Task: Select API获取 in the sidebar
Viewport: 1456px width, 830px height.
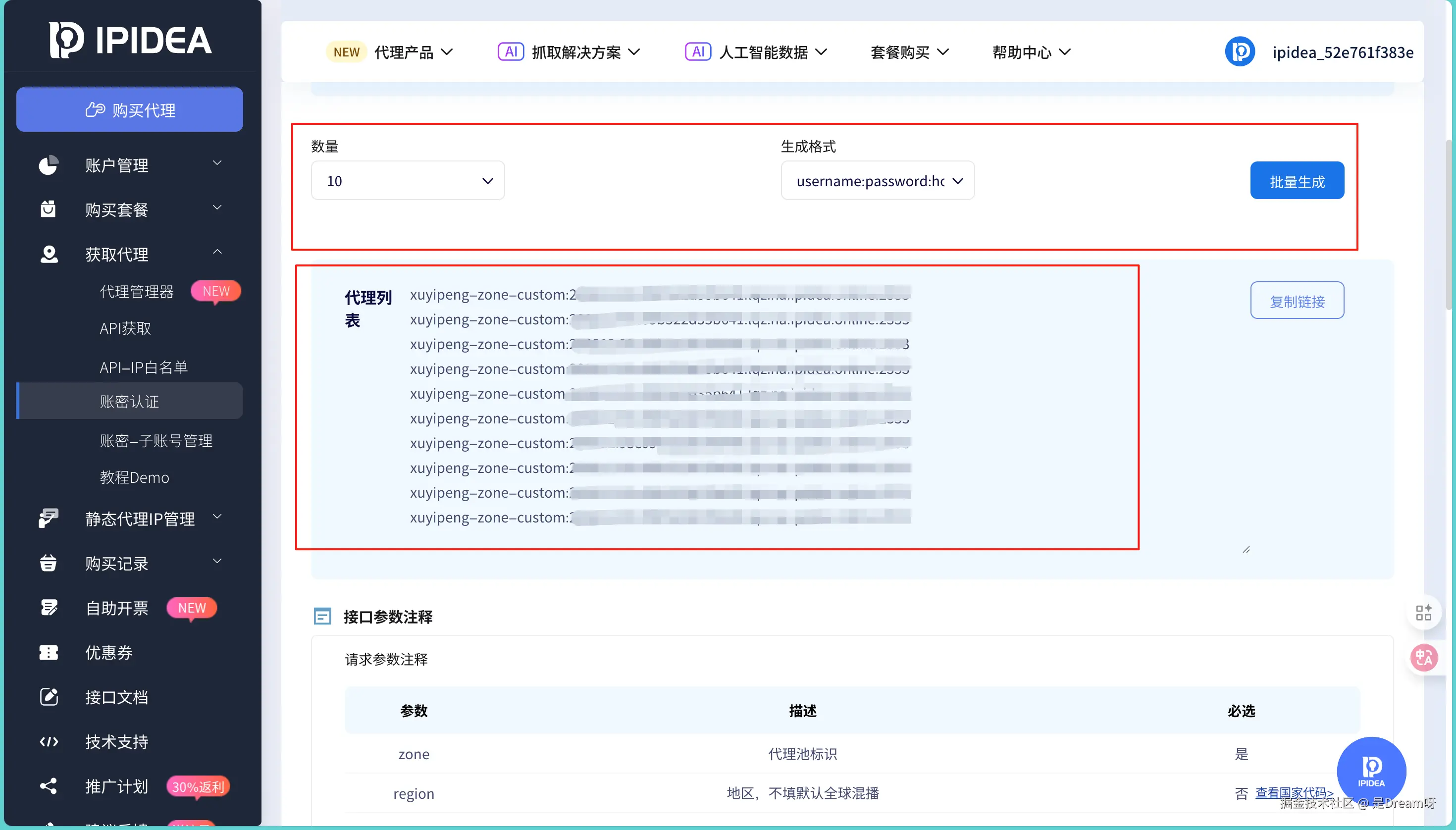Action: [x=125, y=328]
